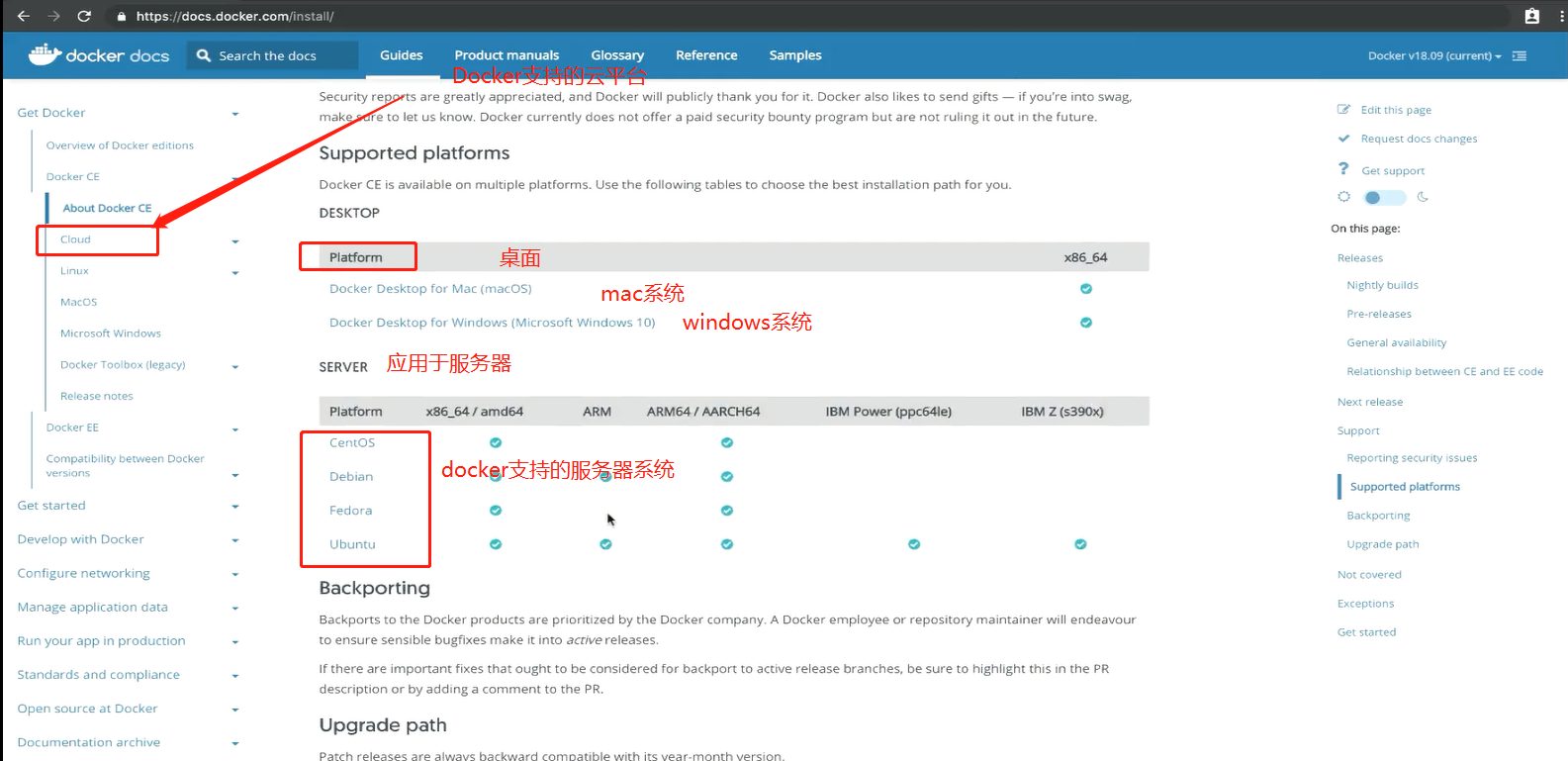Jump to Upgrade path in page outline

[x=1382, y=544]
